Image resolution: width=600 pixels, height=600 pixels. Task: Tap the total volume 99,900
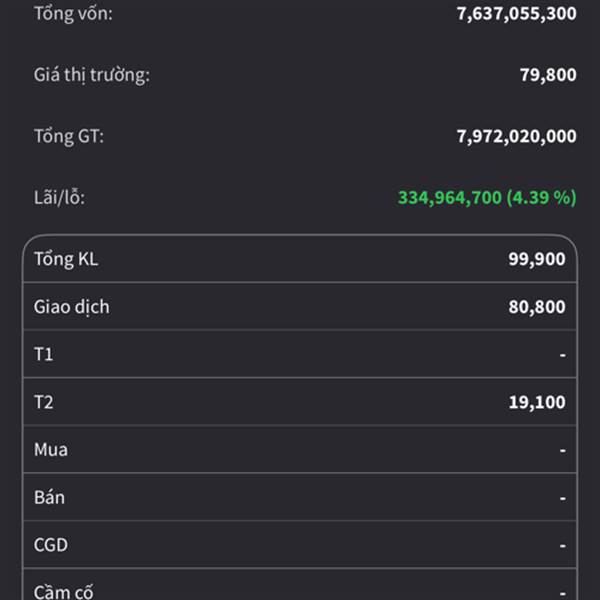[537, 259]
